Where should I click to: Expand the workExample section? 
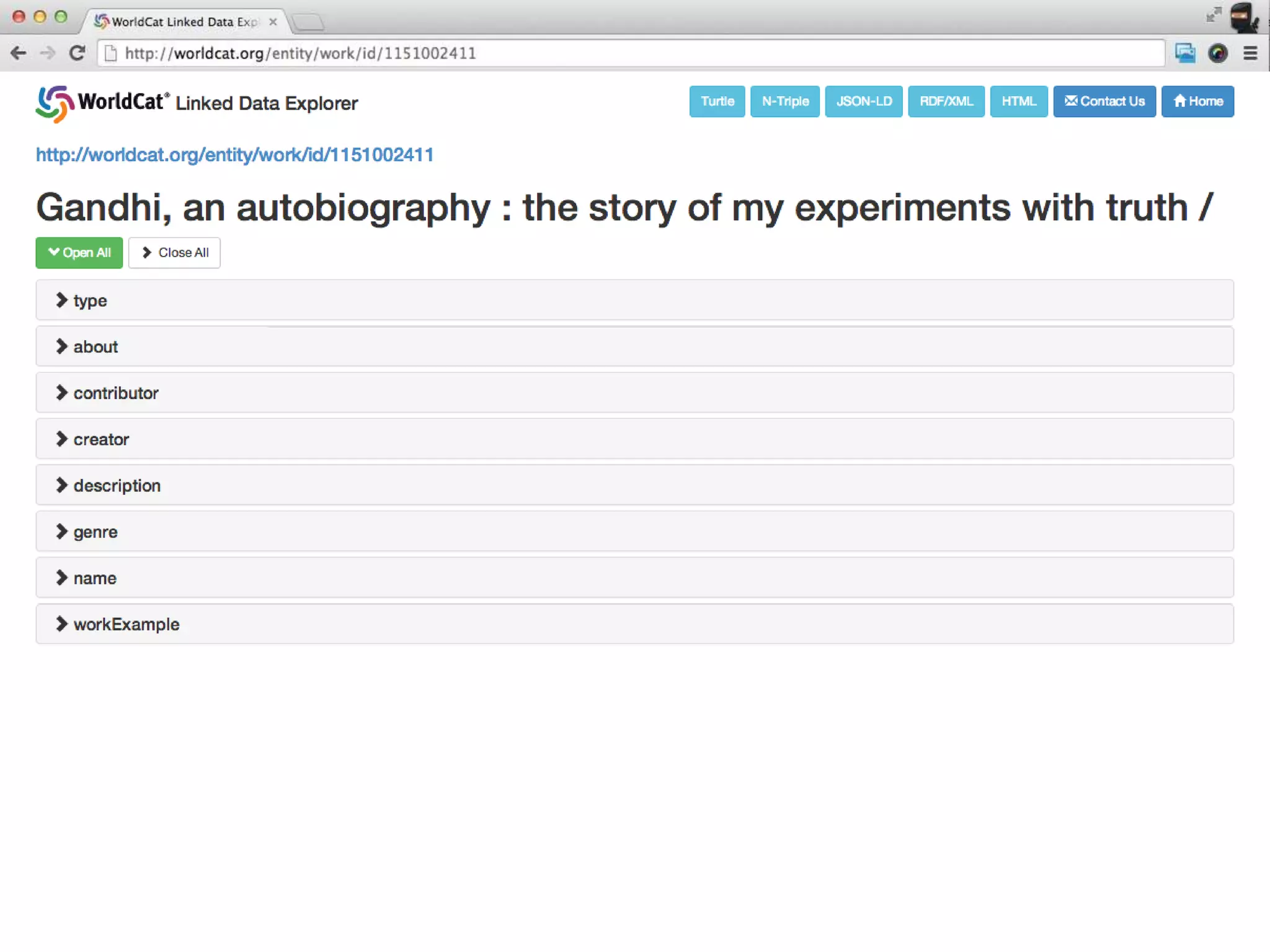(x=126, y=625)
